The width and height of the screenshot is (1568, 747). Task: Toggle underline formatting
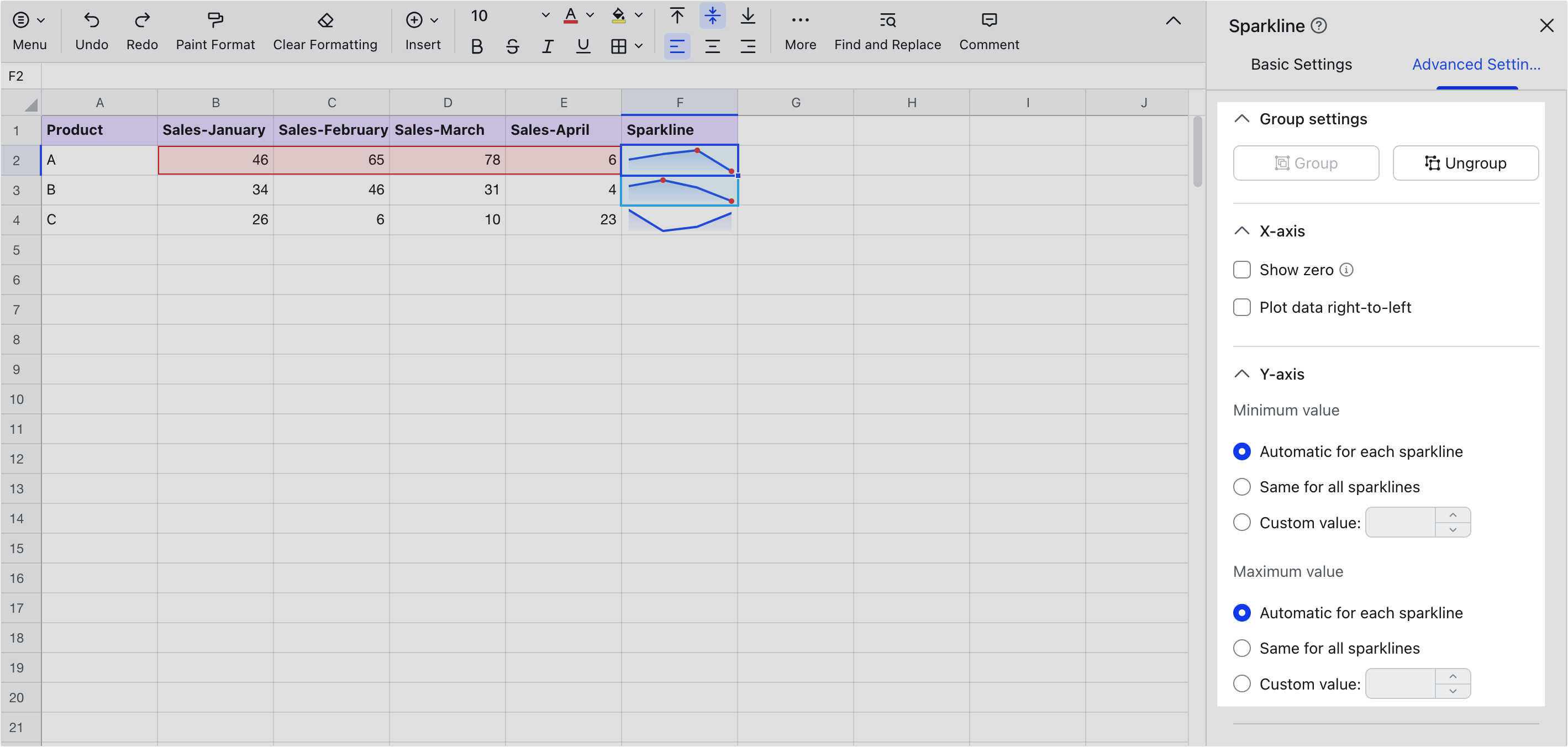point(582,46)
